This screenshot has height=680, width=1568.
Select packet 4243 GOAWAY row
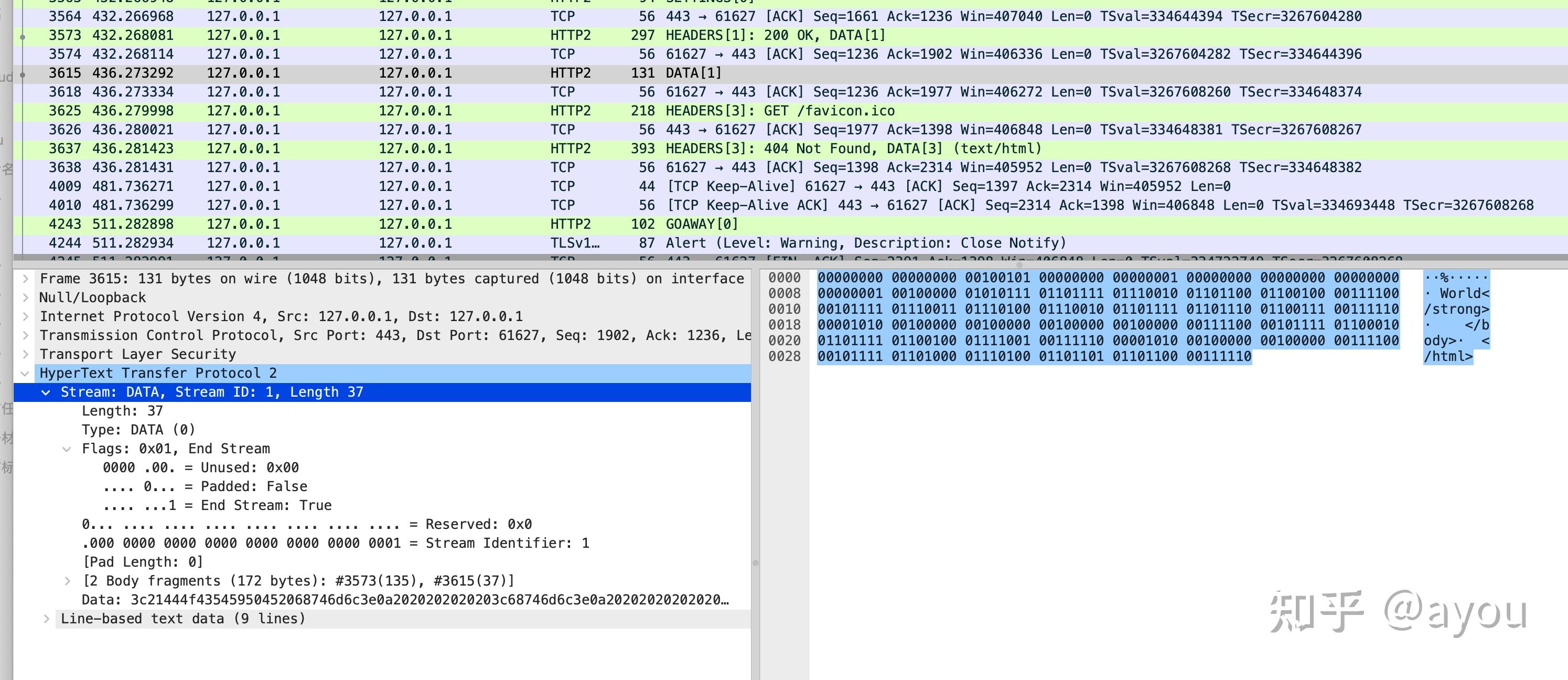coord(701,224)
